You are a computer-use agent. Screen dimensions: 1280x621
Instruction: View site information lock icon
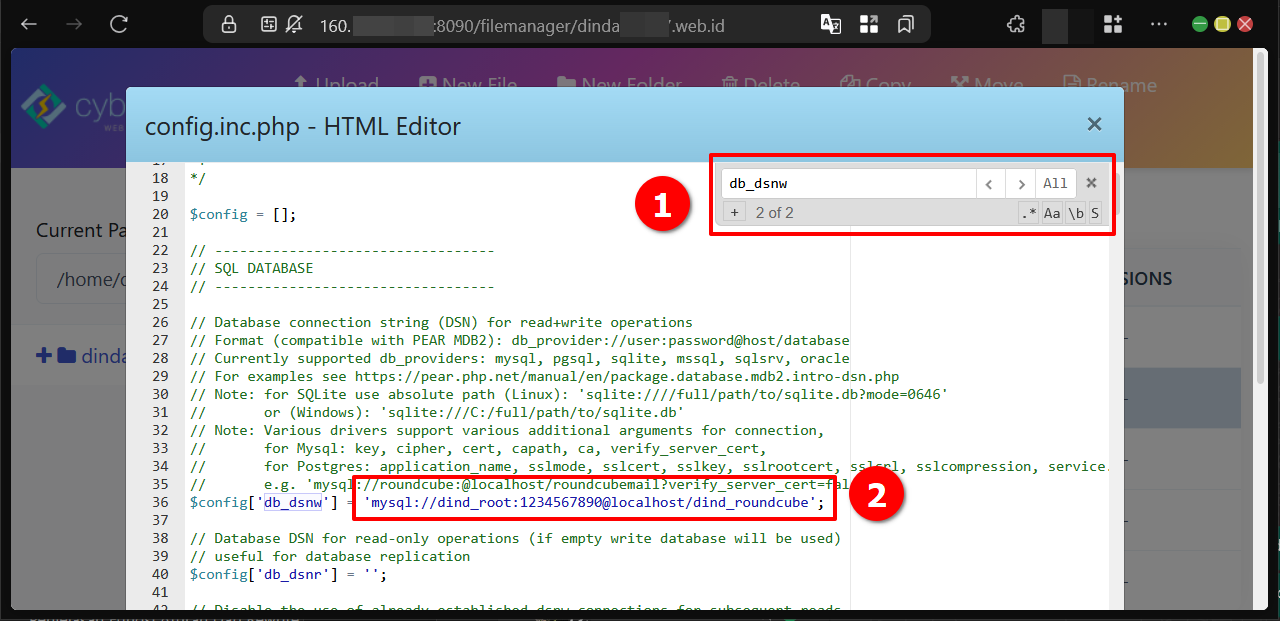[x=229, y=24]
